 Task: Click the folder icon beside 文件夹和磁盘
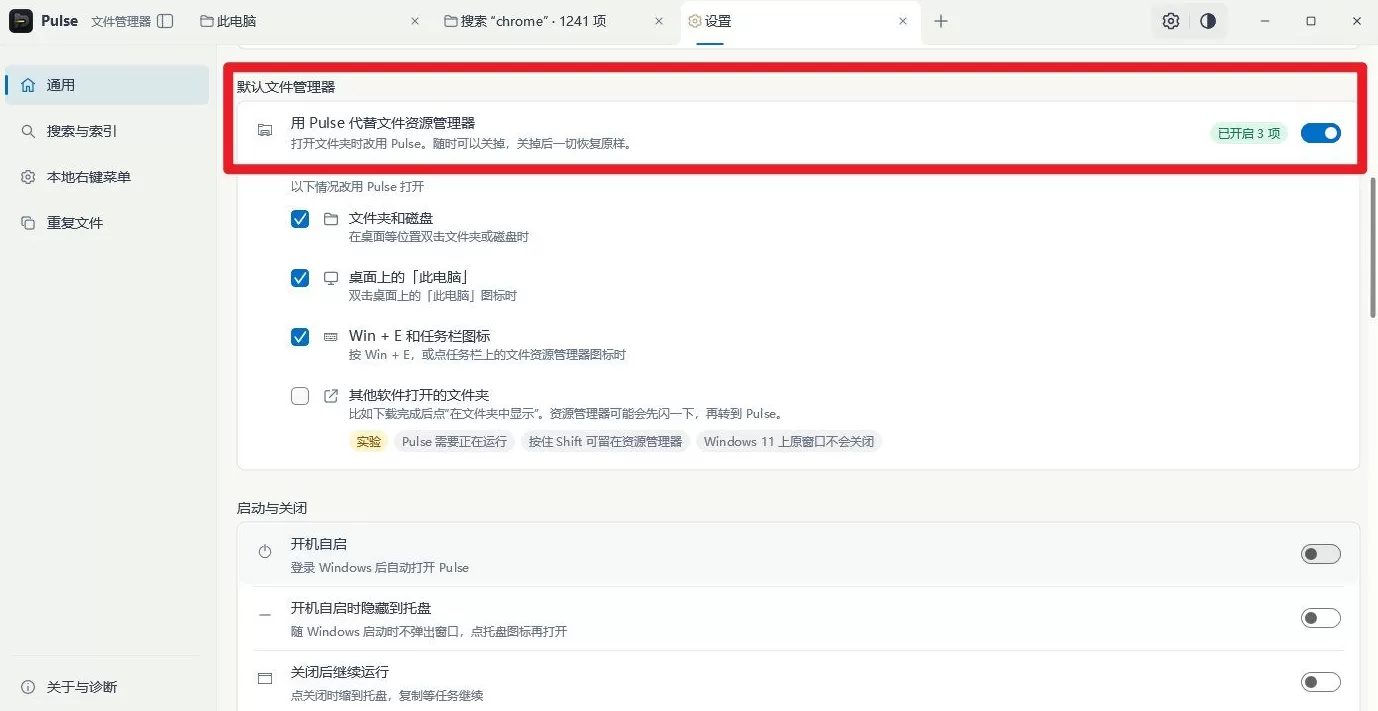tap(331, 218)
